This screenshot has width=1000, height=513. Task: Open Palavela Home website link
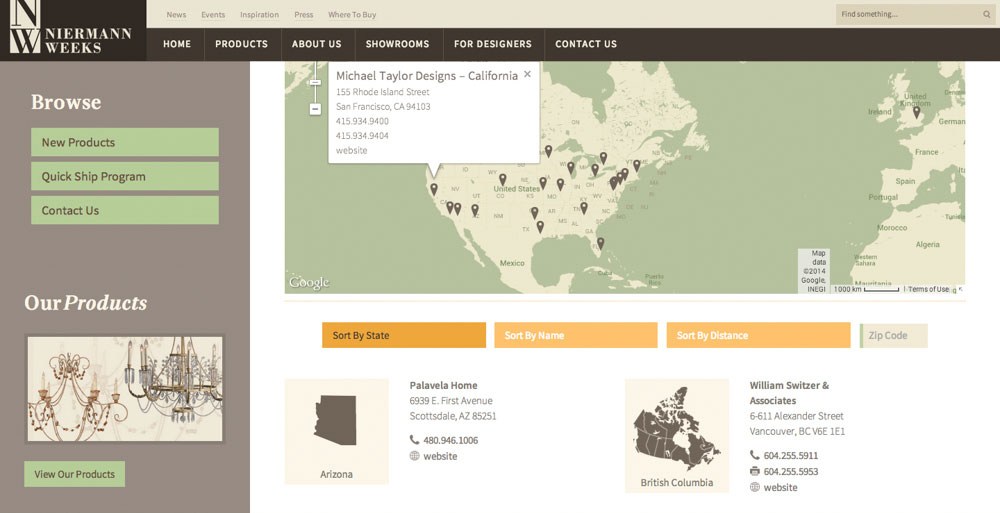point(440,456)
